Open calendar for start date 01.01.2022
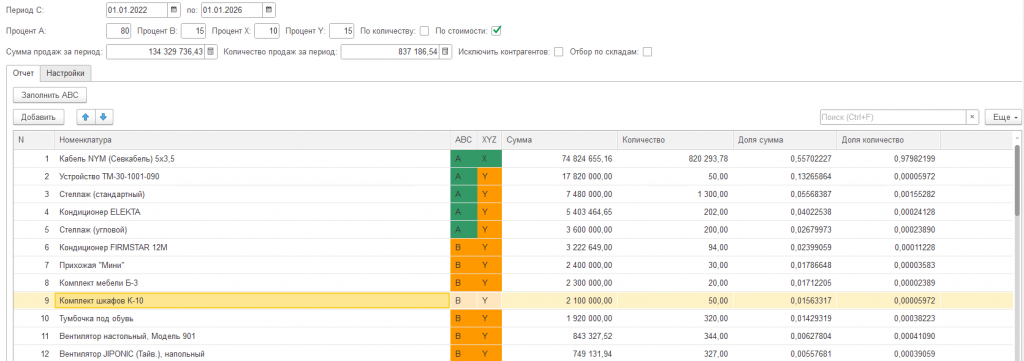This screenshot has width=1024, height=361. (x=174, y=10)
